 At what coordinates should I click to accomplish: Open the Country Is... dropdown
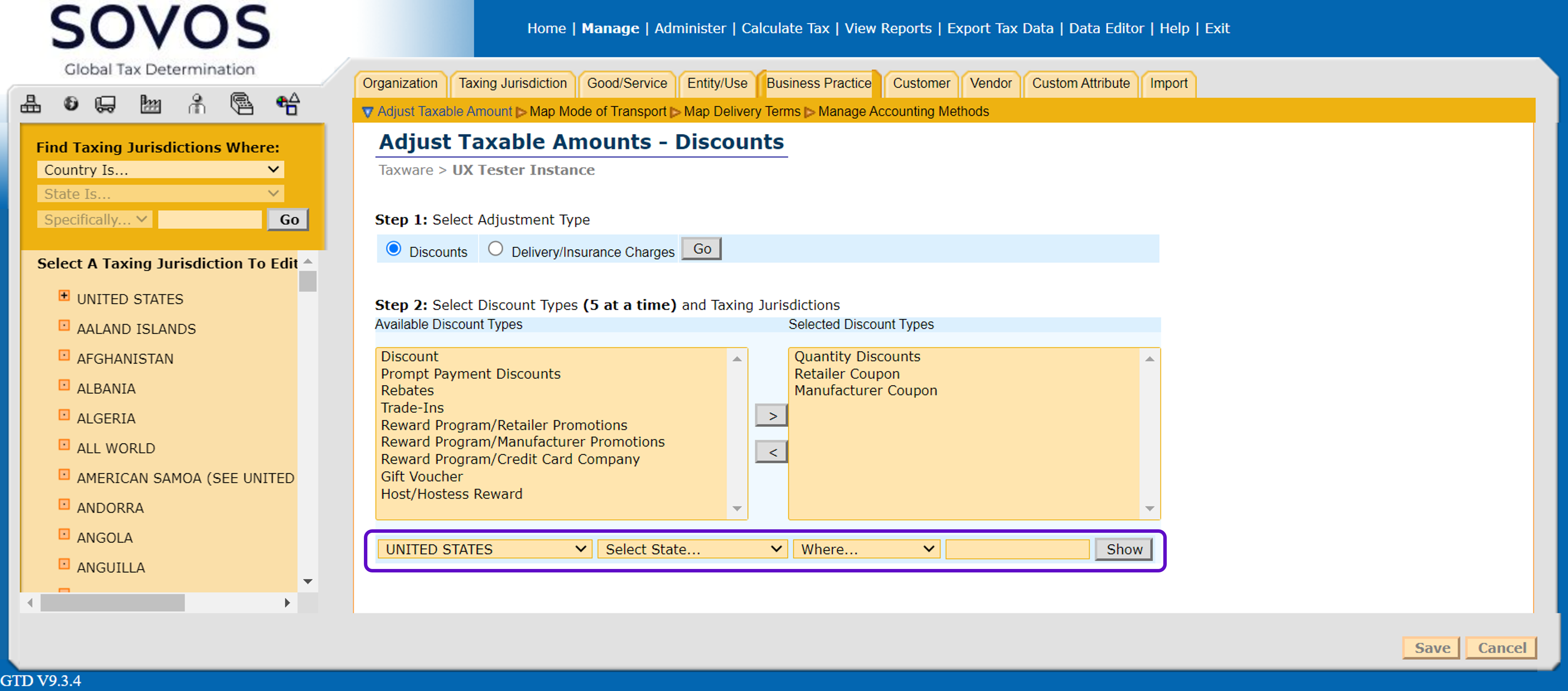(161, 170)
